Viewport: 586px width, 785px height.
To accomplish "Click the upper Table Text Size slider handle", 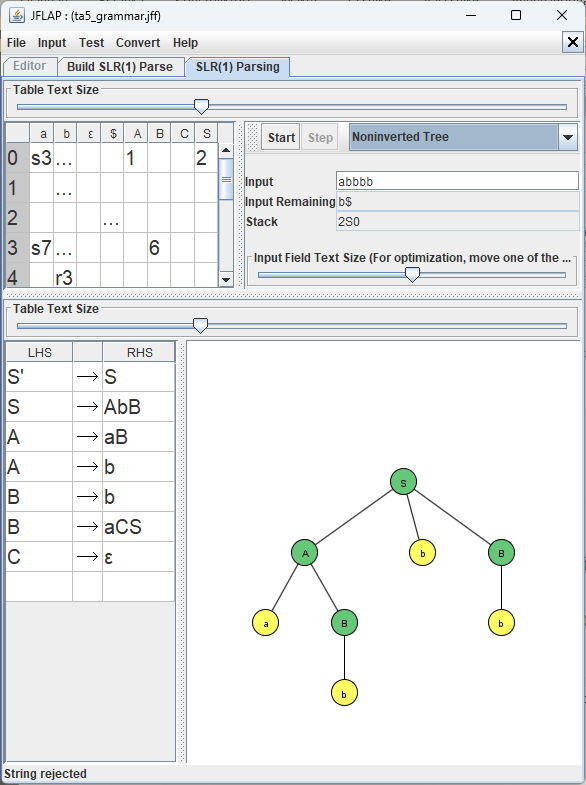I will tap(201, 106).
